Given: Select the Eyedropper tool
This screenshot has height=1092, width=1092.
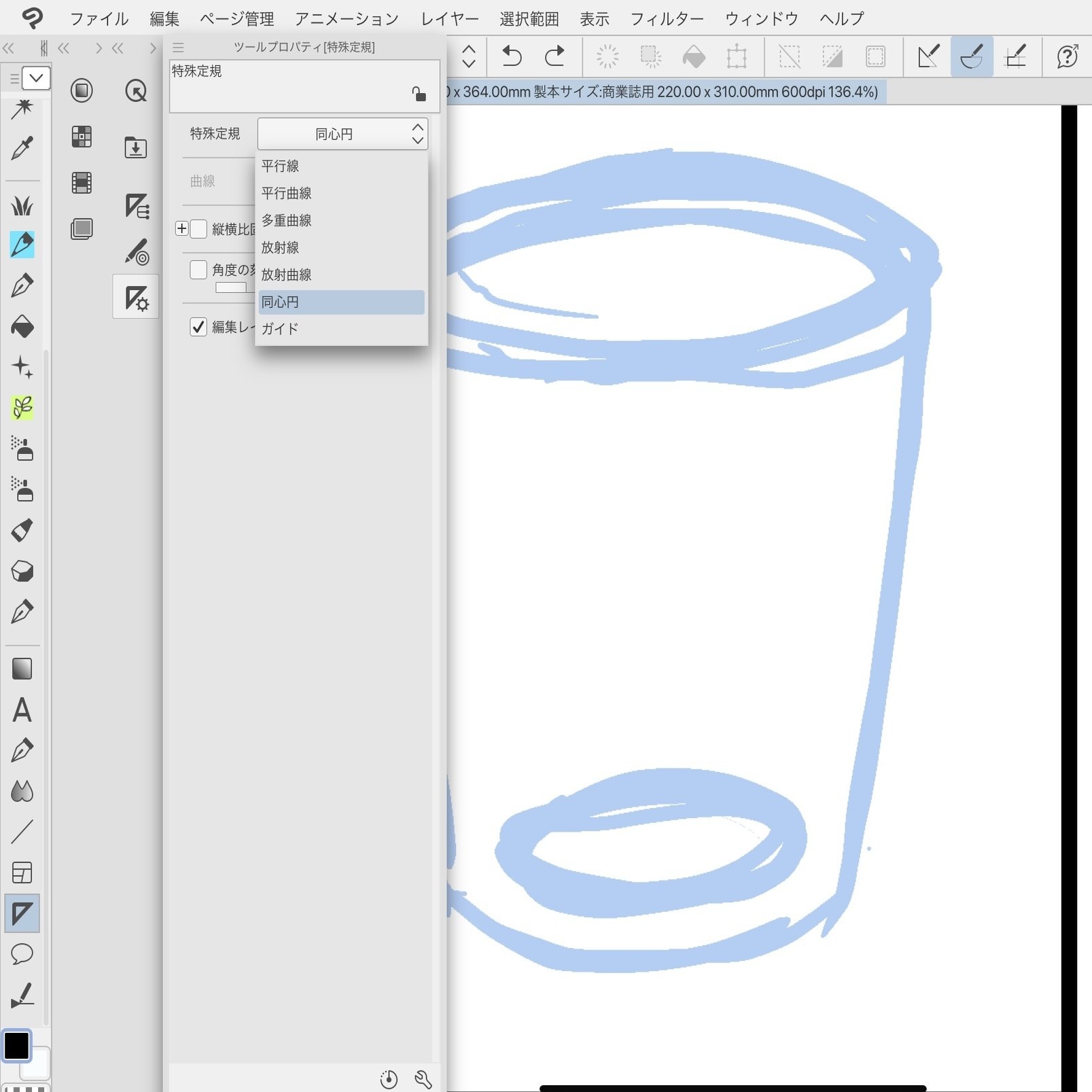Looking at the screenshot, I should (22, 148).
